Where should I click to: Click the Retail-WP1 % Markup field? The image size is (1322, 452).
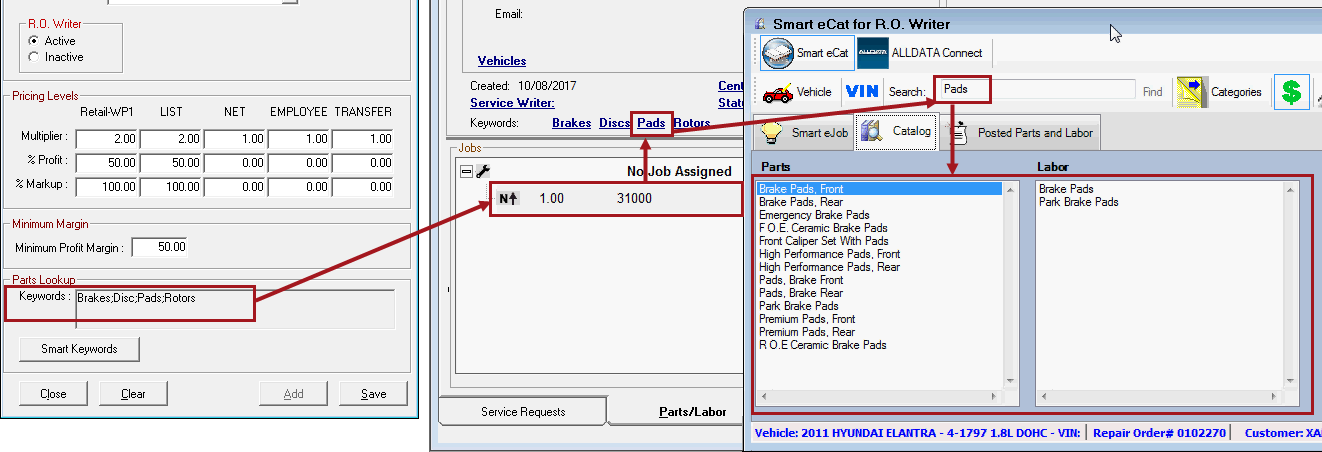point(107,186)
